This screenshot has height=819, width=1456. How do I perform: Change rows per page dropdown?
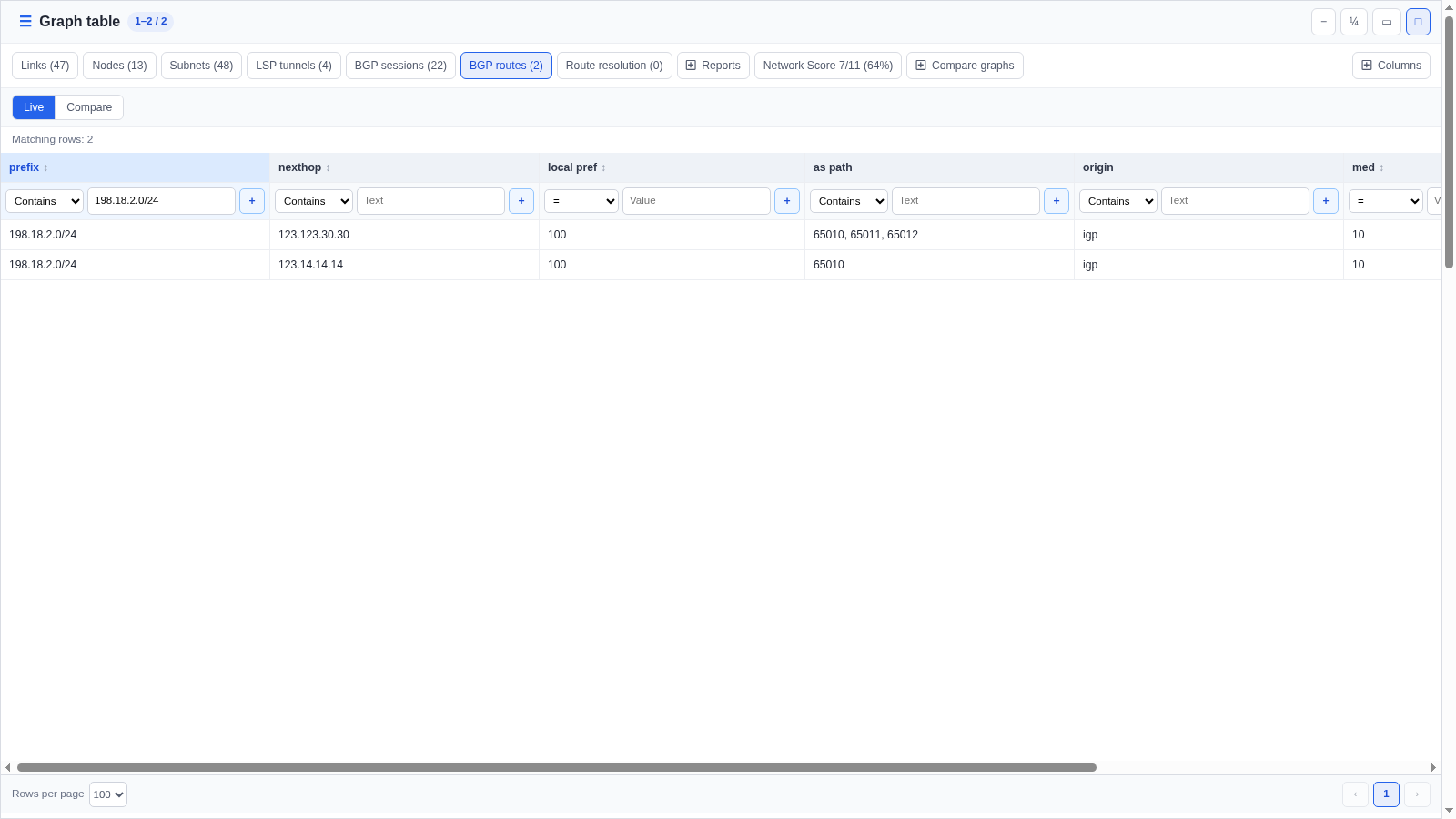coord(108,794)
